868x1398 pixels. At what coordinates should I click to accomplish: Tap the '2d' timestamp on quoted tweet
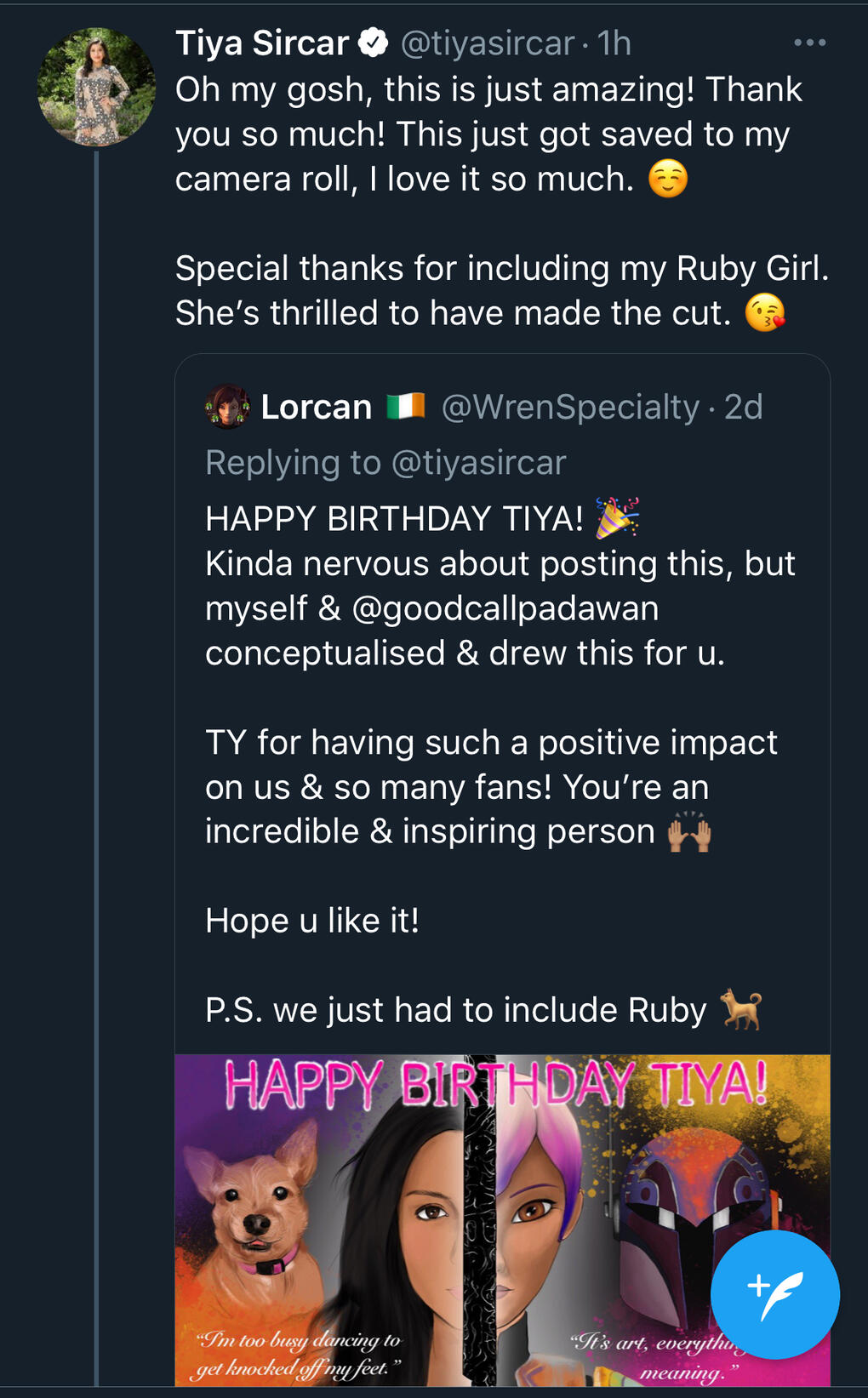[x=743, y=407]
